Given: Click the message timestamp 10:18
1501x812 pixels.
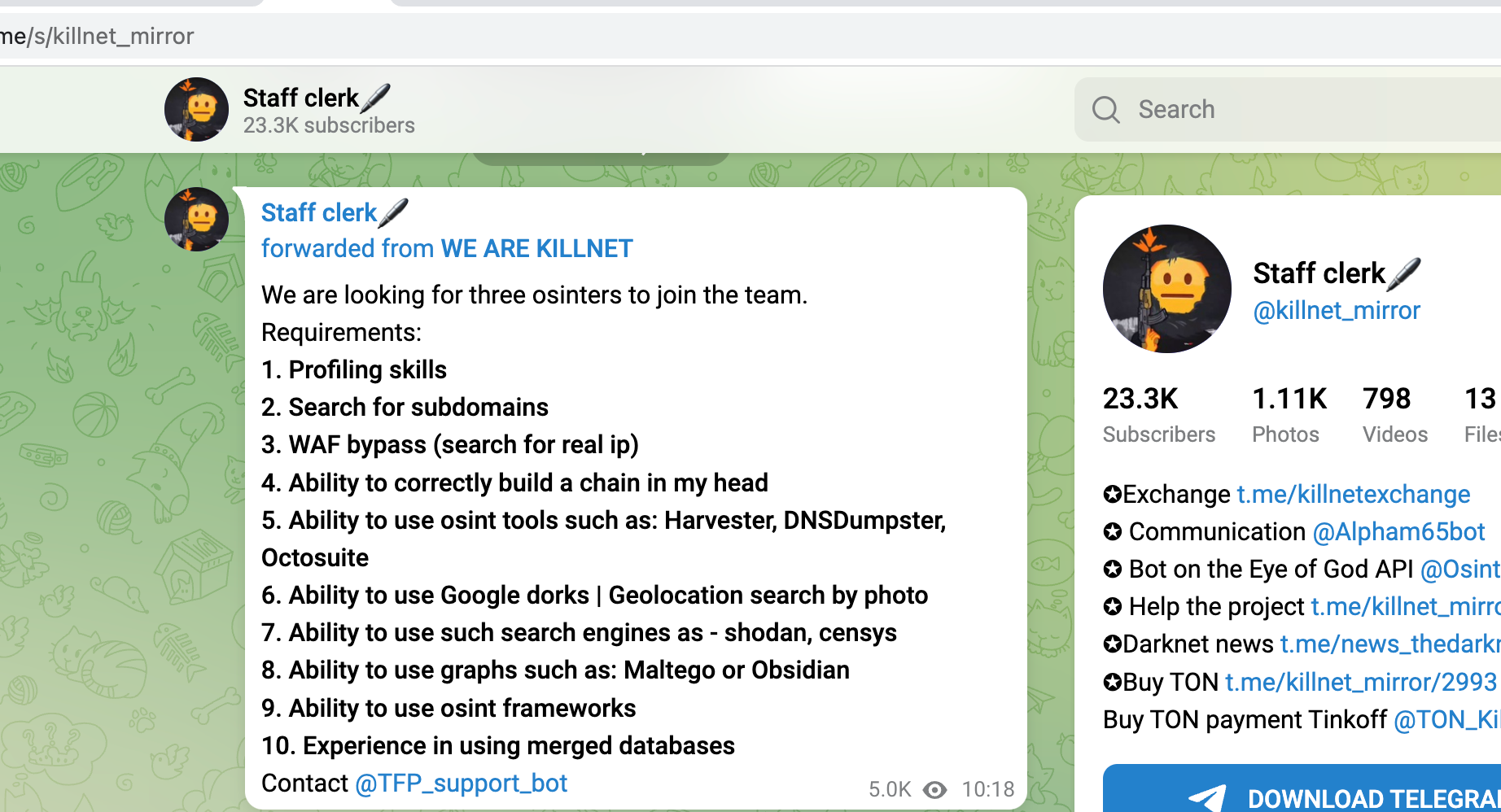Looking at the screenshot, I should point(988,789).
